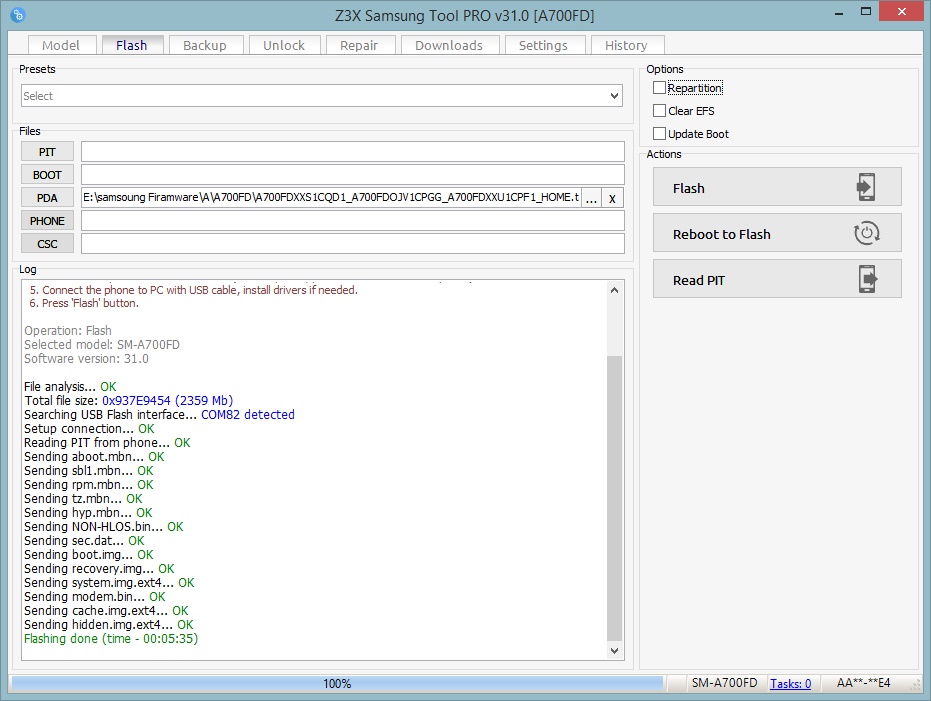Click the log vertical scrollbar thumb
The width and height of the screenshot is (931, 701).
tap(615, 499)
